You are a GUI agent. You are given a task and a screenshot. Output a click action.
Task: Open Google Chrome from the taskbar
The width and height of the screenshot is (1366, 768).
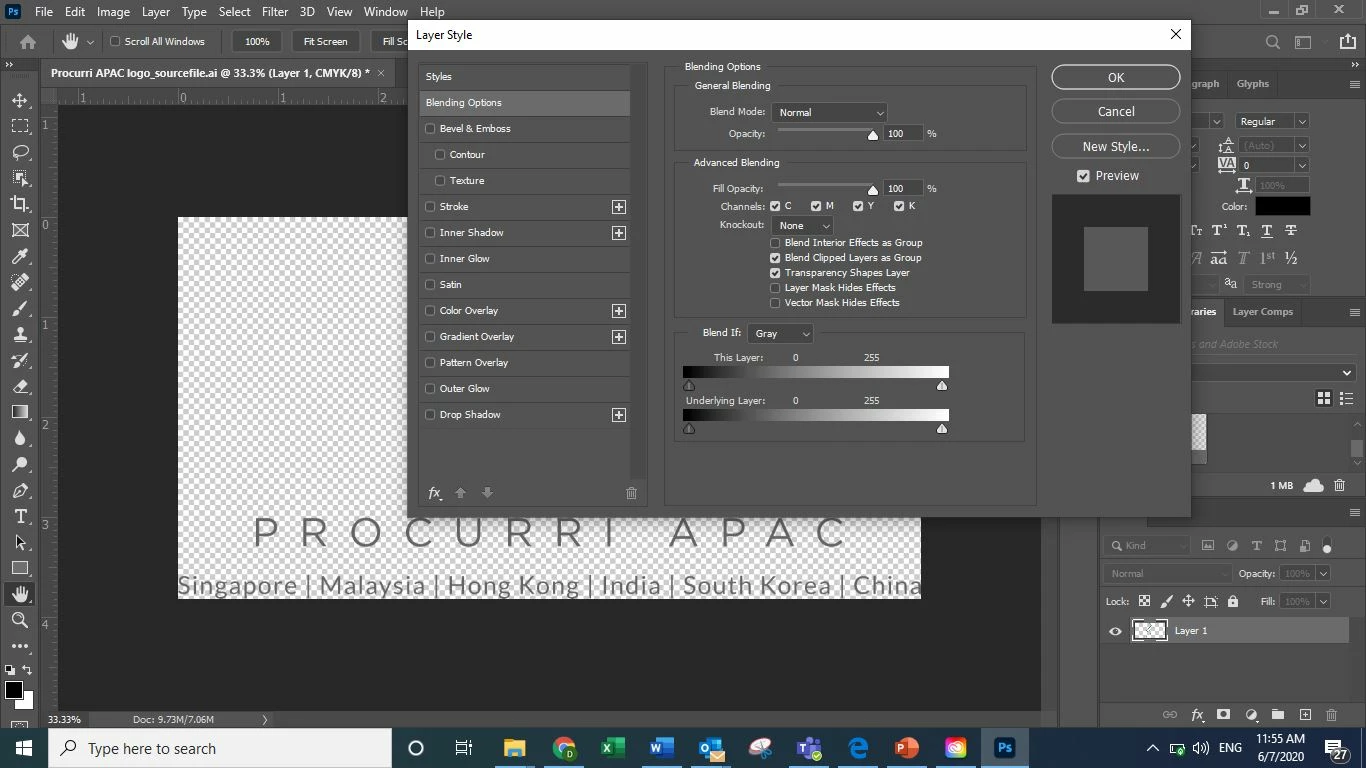565,748
